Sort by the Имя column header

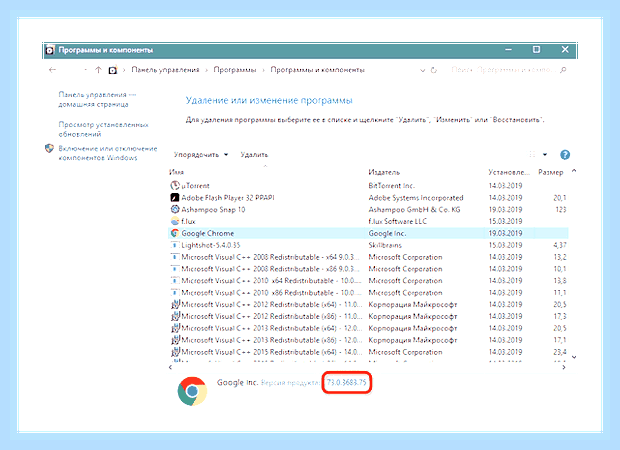tap(176, 172)
